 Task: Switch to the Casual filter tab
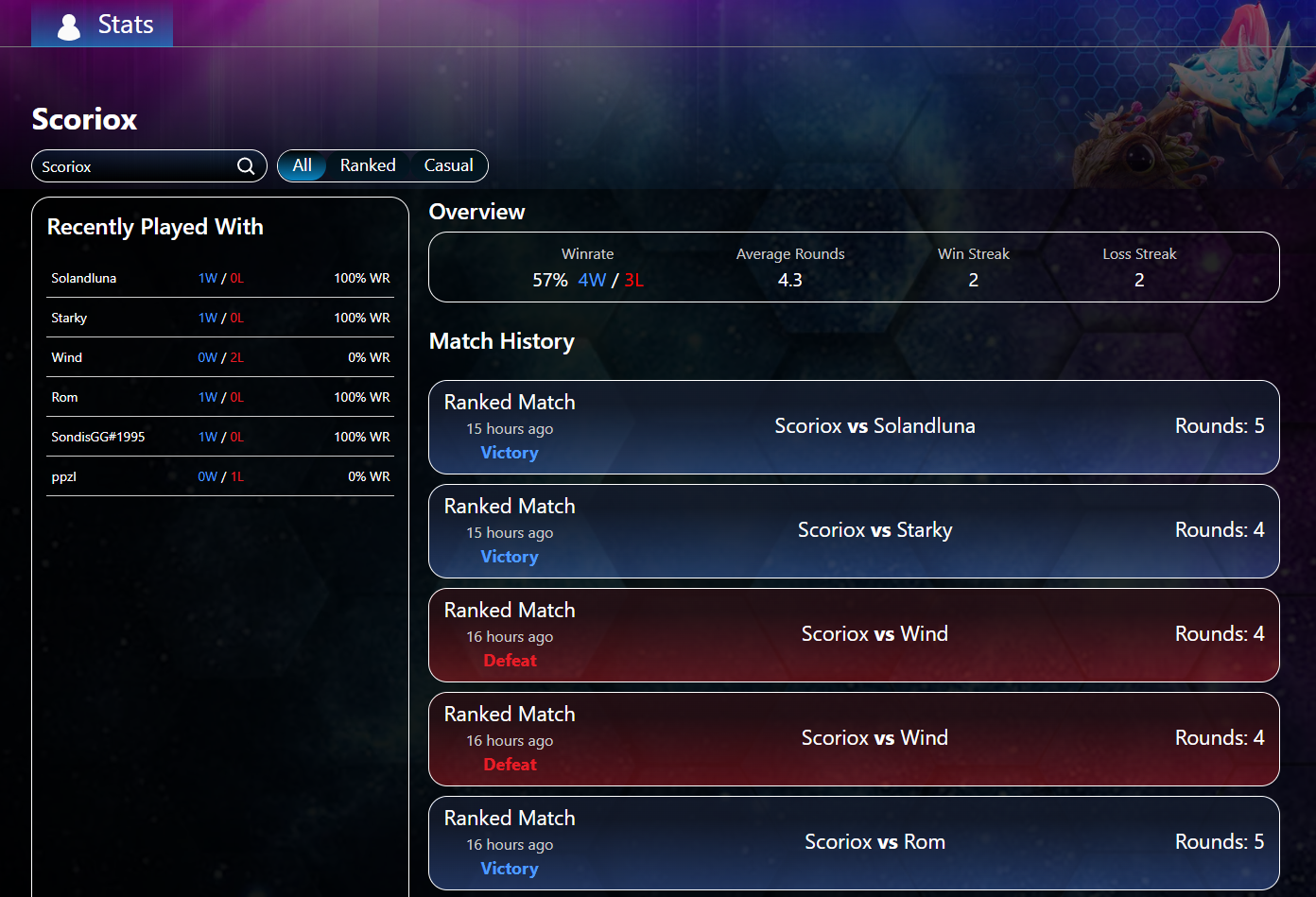click(447, 165)
